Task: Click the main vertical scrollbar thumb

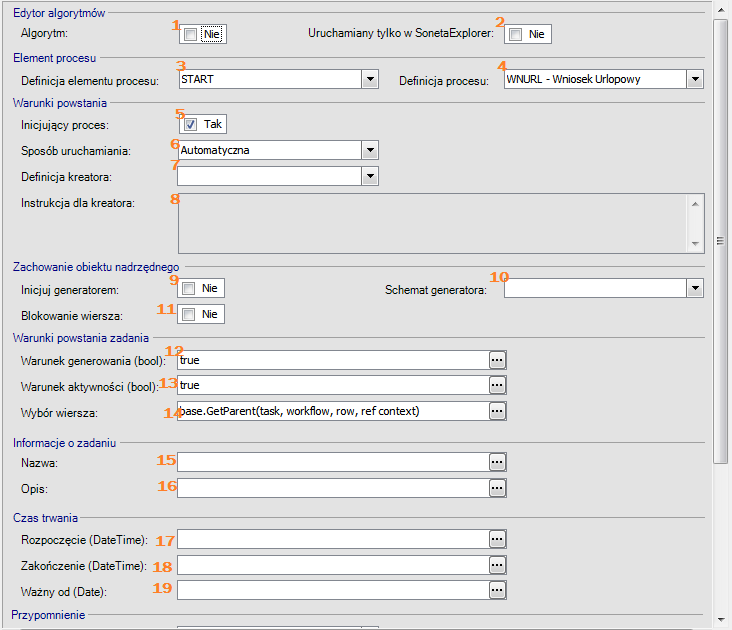Action: coord(721,241)
